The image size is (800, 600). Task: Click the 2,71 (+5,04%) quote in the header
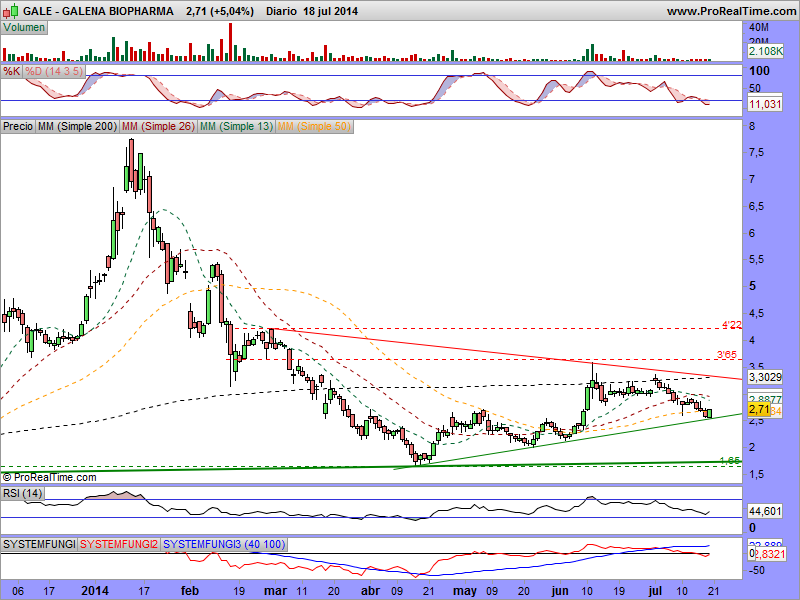coord(220,11)
